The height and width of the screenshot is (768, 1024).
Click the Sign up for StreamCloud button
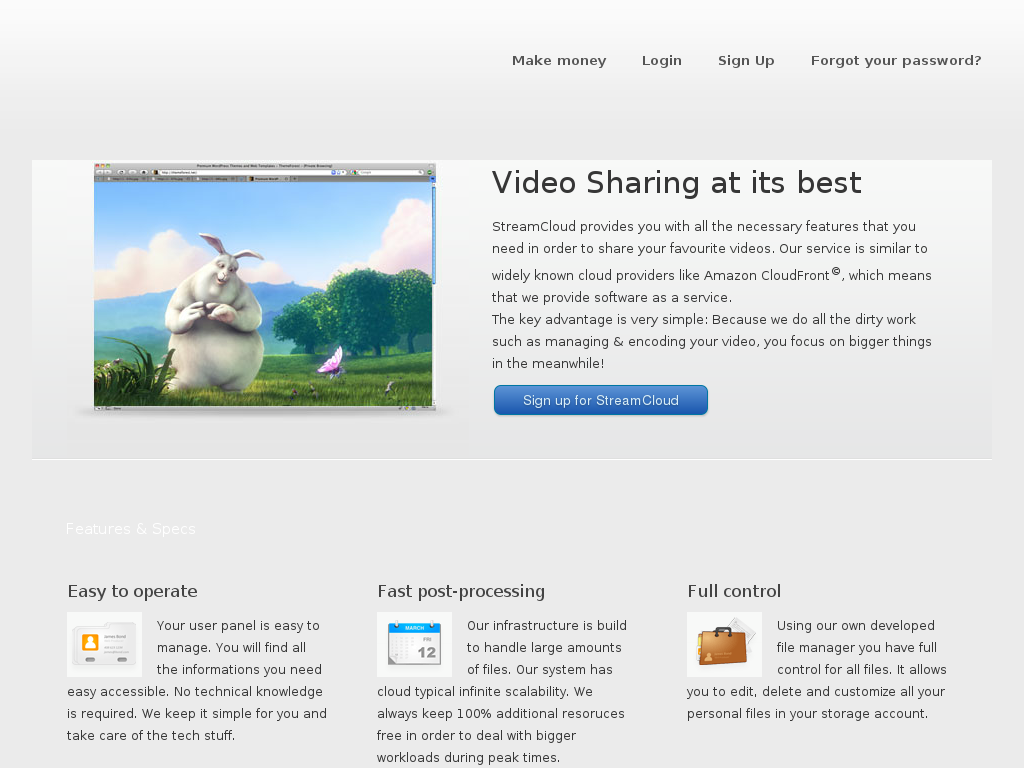click(601, 400)
